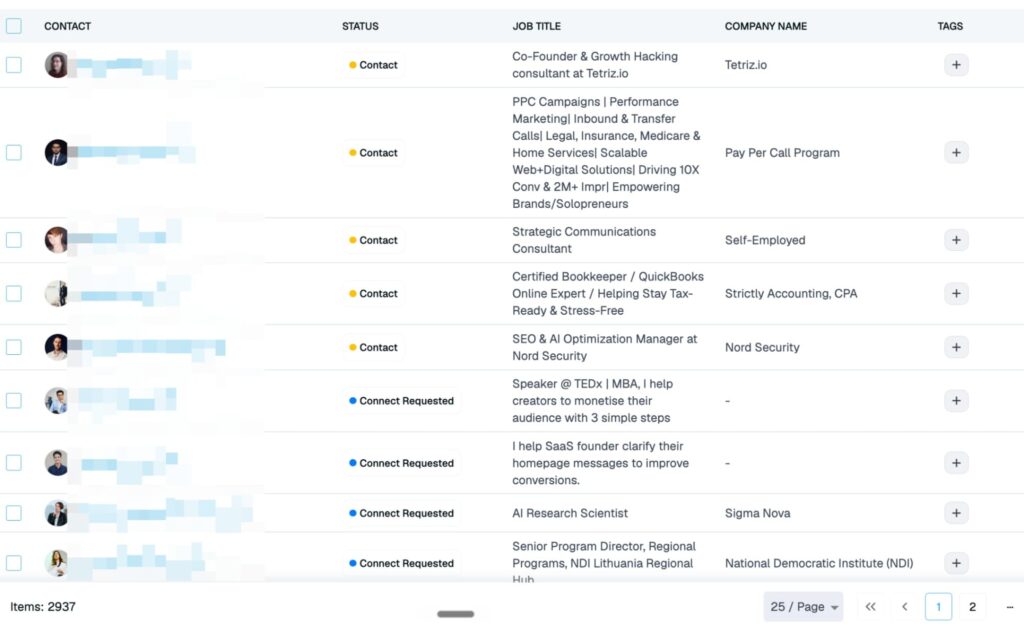Click Contact status badge for Nord Security
Image resolution: width=1024 pixels, height=624 pixels.
click(373, 347)
